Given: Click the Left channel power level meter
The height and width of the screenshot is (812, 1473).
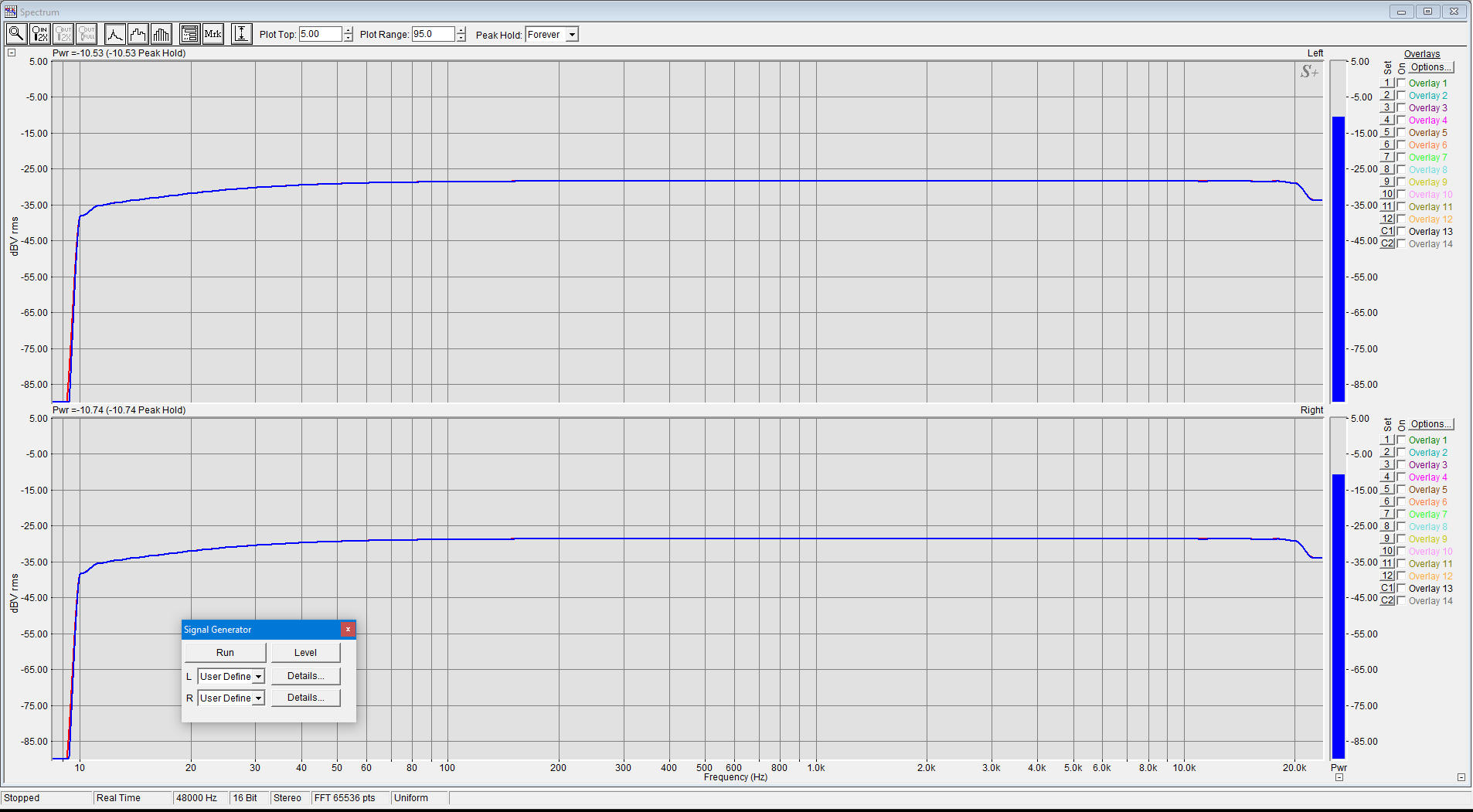Looking at the screenshot, I should pyautogui.click(x=1339, y=232).
